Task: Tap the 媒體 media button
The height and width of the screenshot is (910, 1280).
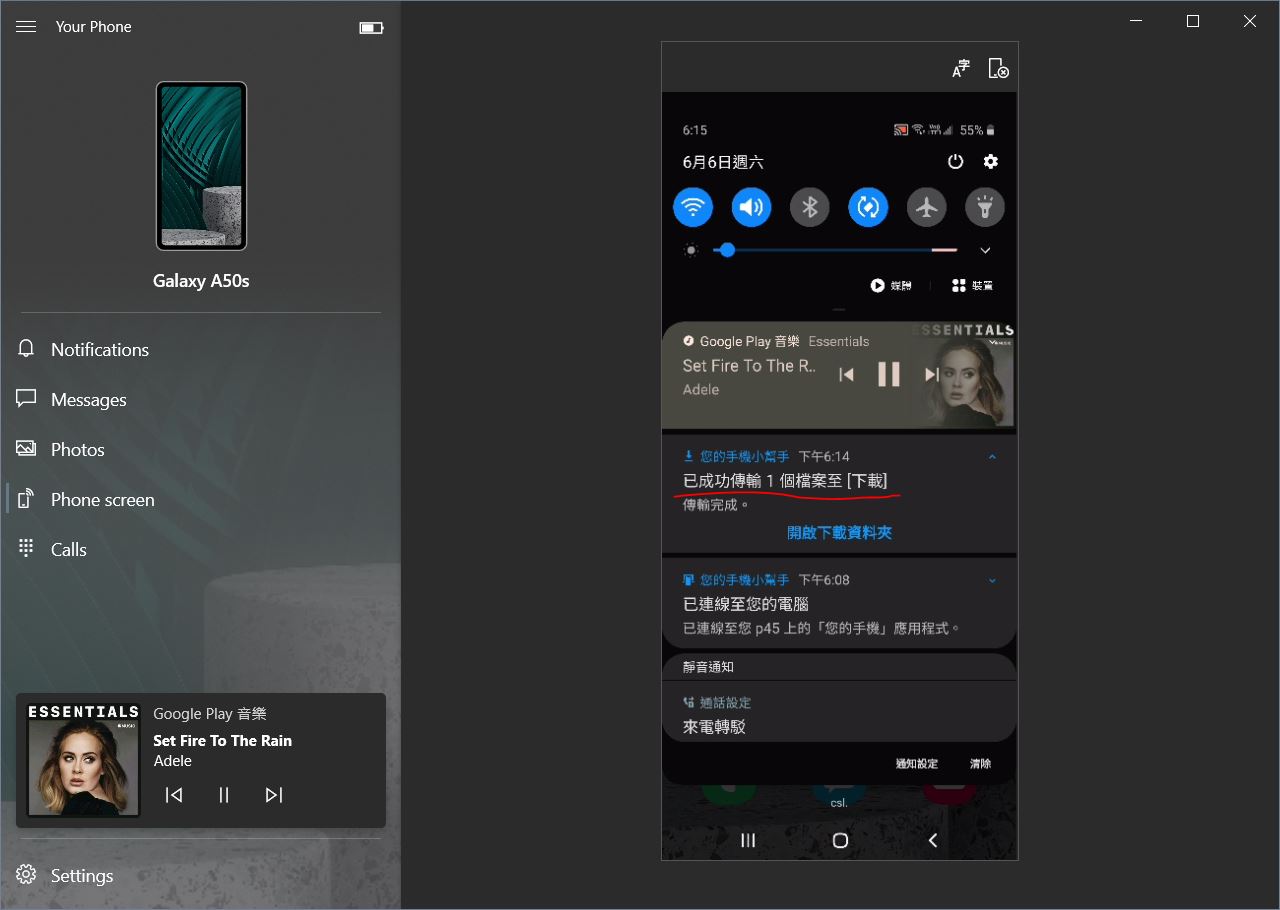Action: [891, 285]
